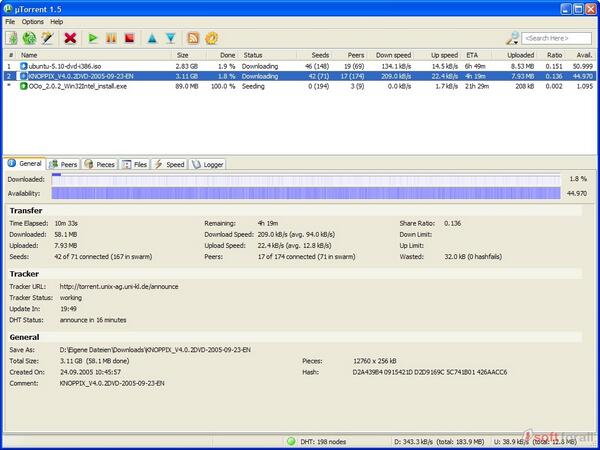Select the ubuntu-5.10-dvd-i386.iso torrent row
This screenshot has height=450, width=600.
[x=300, y=66]
